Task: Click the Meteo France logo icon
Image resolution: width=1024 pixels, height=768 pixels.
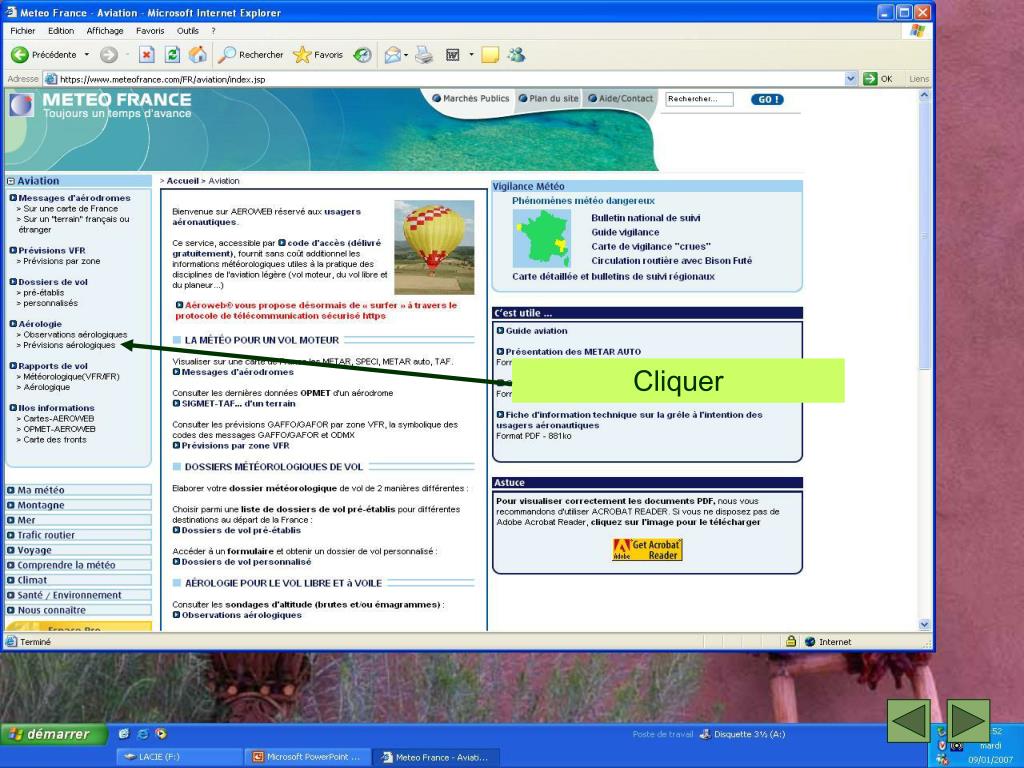Action: [21, 105]
